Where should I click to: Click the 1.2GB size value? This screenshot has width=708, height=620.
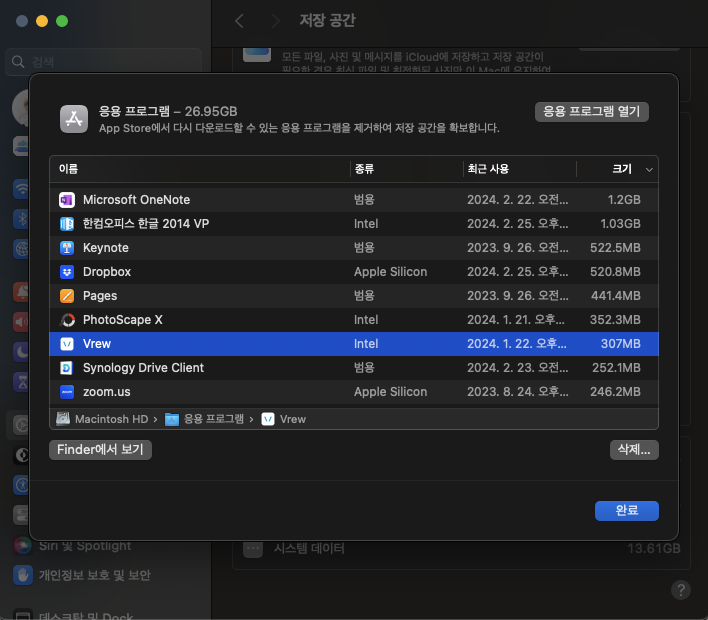[x=624, y=200]
